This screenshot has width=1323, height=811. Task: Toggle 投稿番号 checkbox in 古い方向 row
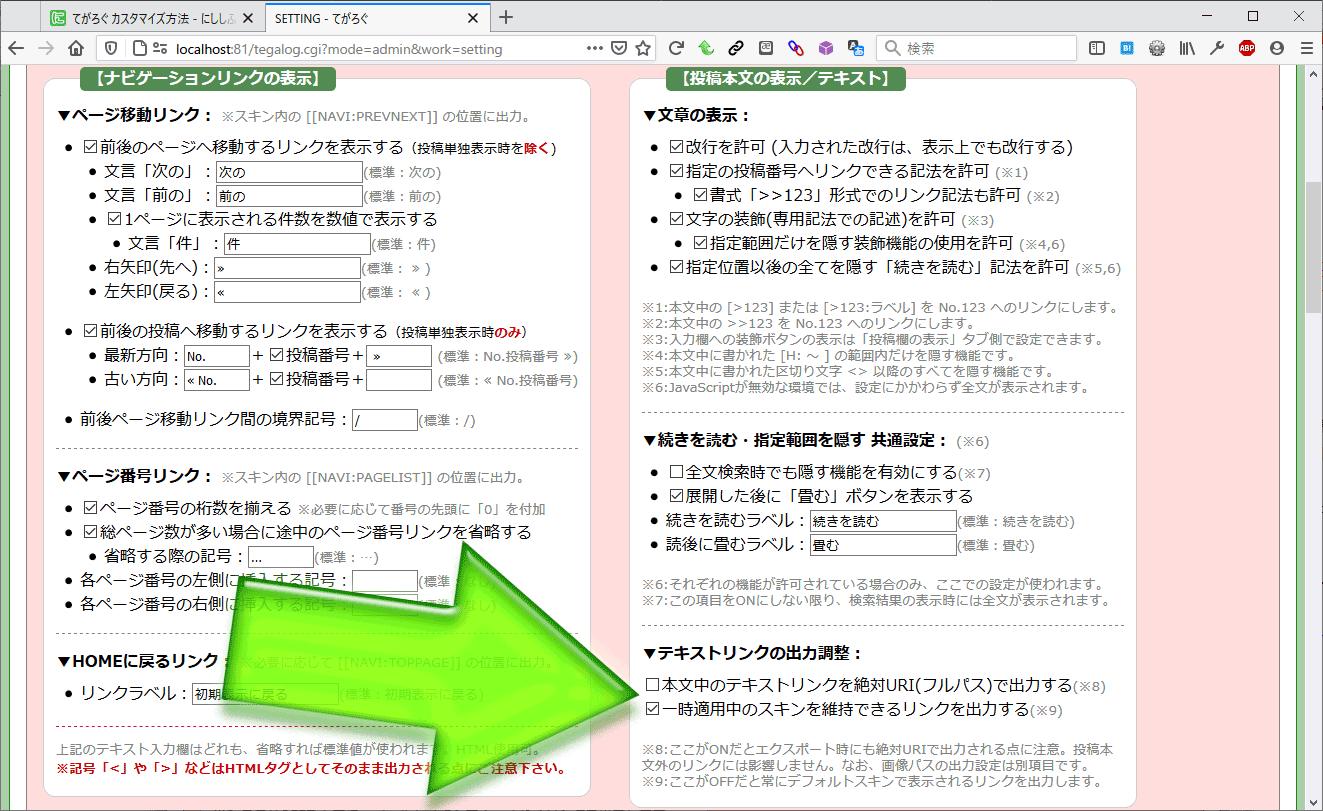[277, 380]
